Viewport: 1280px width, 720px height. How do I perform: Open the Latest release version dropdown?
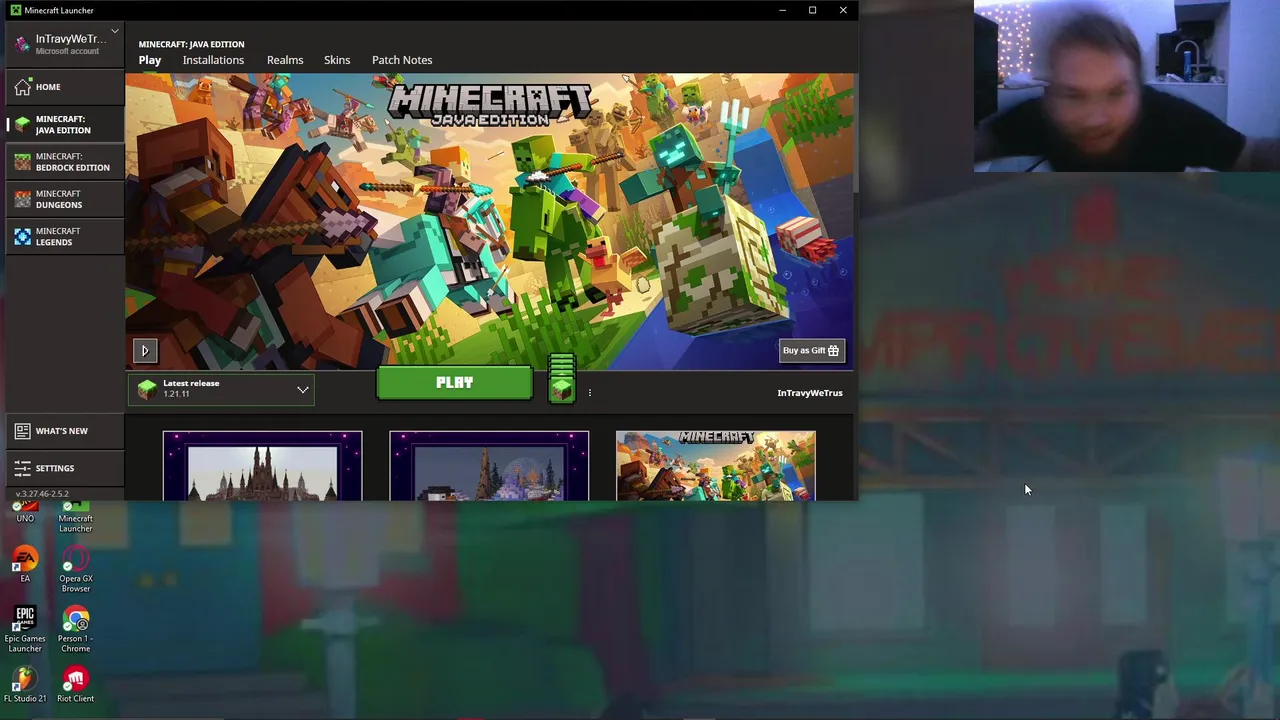tap(221, 389)
